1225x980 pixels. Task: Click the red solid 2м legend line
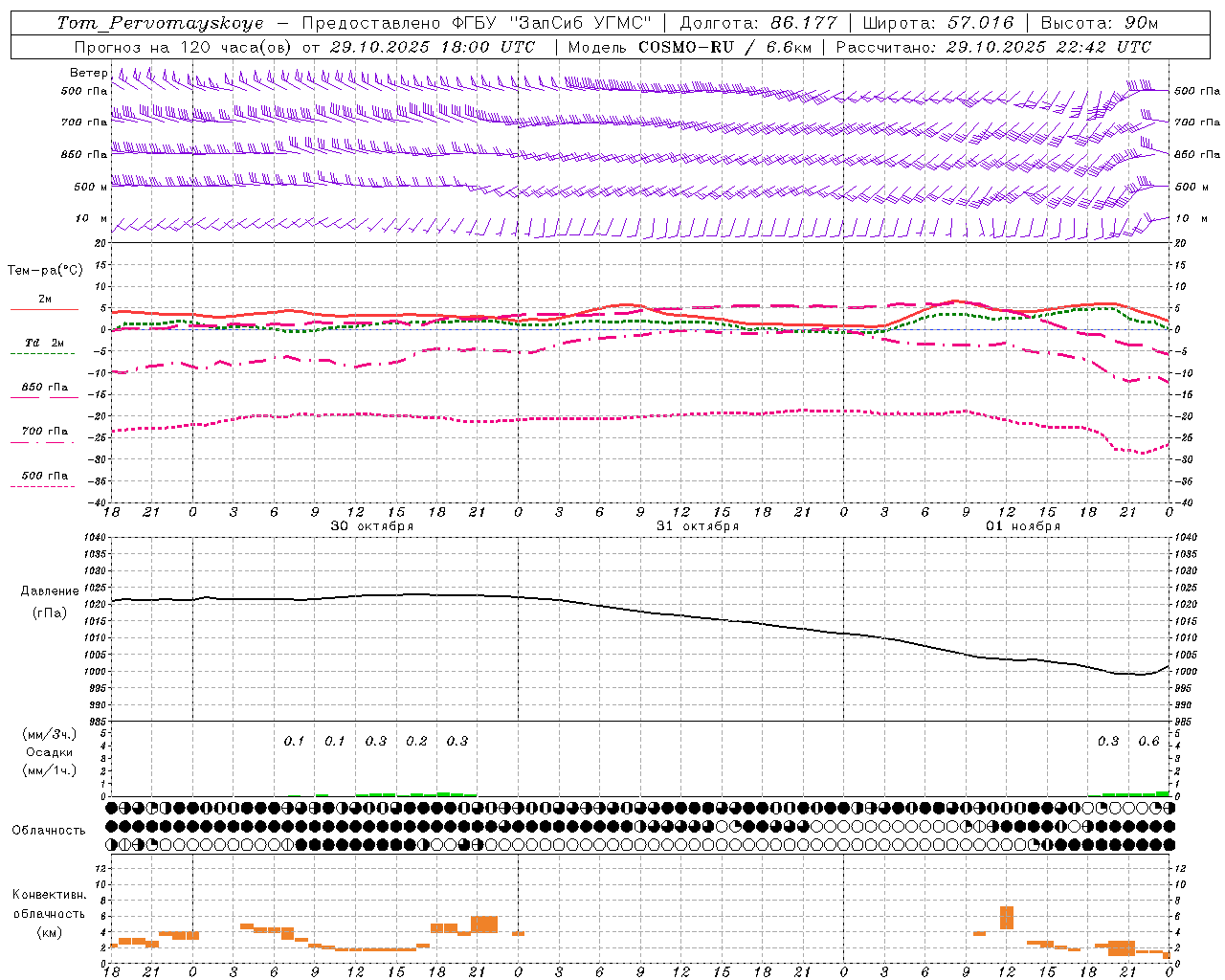(44, 310)
